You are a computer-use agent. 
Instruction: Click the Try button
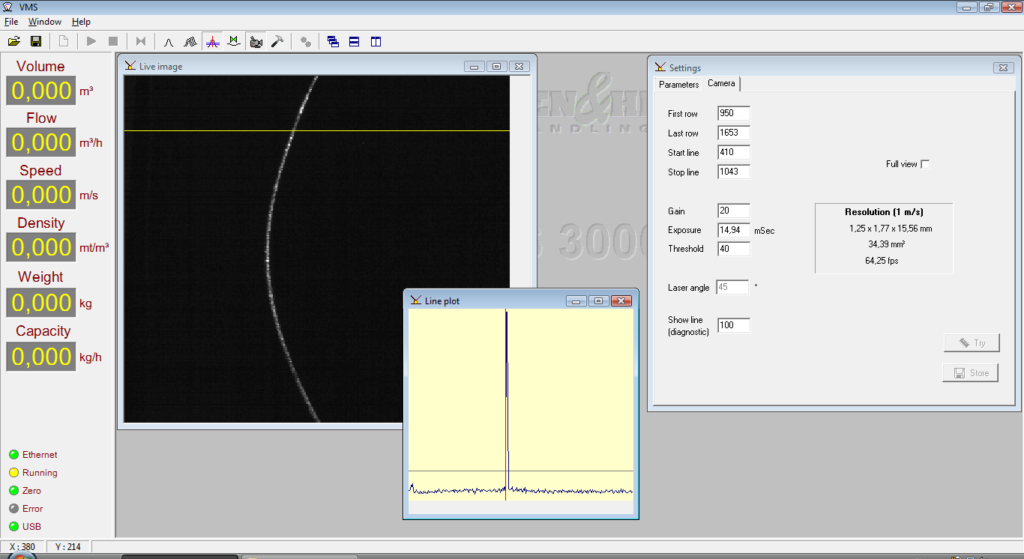tap(971, 343)
